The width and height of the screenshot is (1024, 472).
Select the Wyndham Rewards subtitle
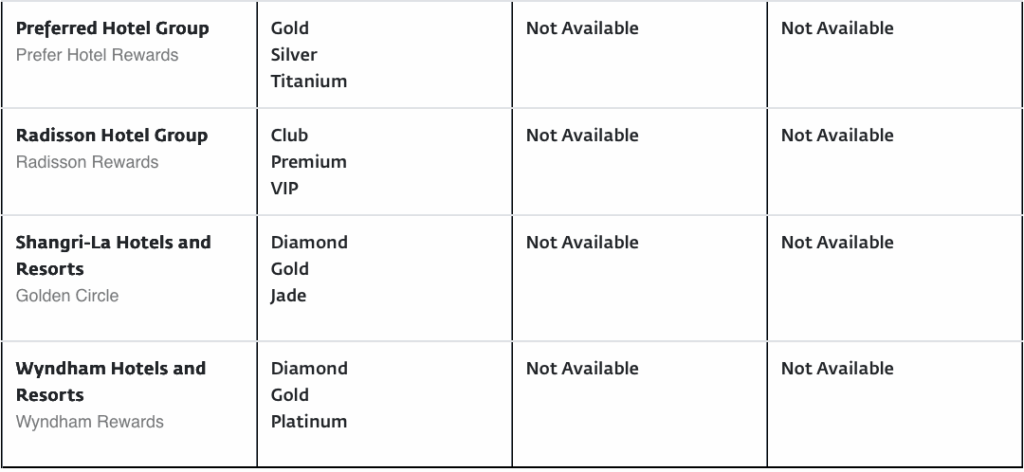[x=90, y=422]
